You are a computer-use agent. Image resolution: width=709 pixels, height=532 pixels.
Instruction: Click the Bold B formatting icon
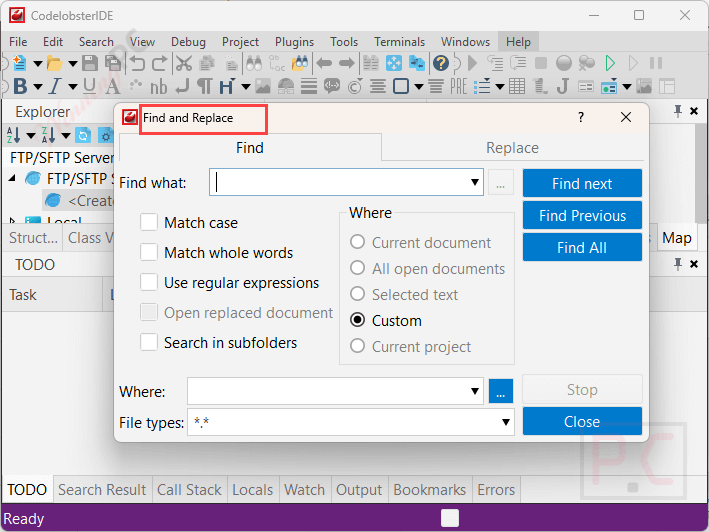point(20,86)
